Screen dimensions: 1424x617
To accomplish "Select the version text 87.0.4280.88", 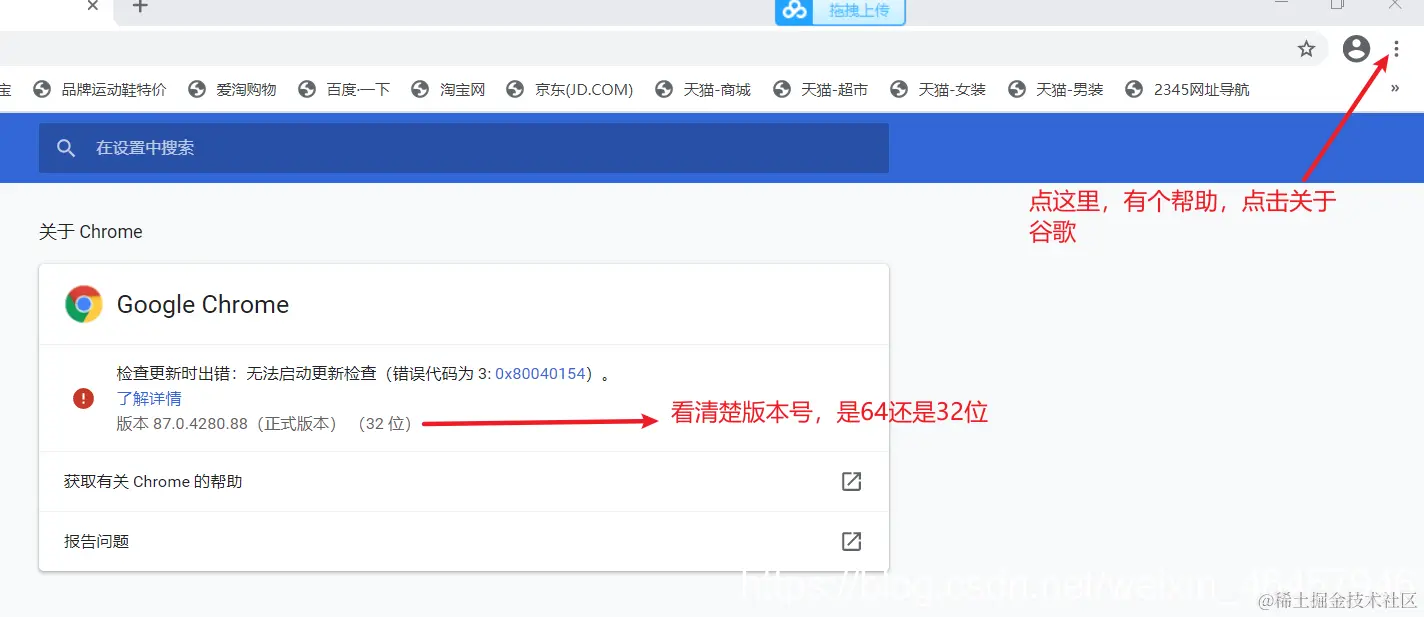I will [200, 423].
